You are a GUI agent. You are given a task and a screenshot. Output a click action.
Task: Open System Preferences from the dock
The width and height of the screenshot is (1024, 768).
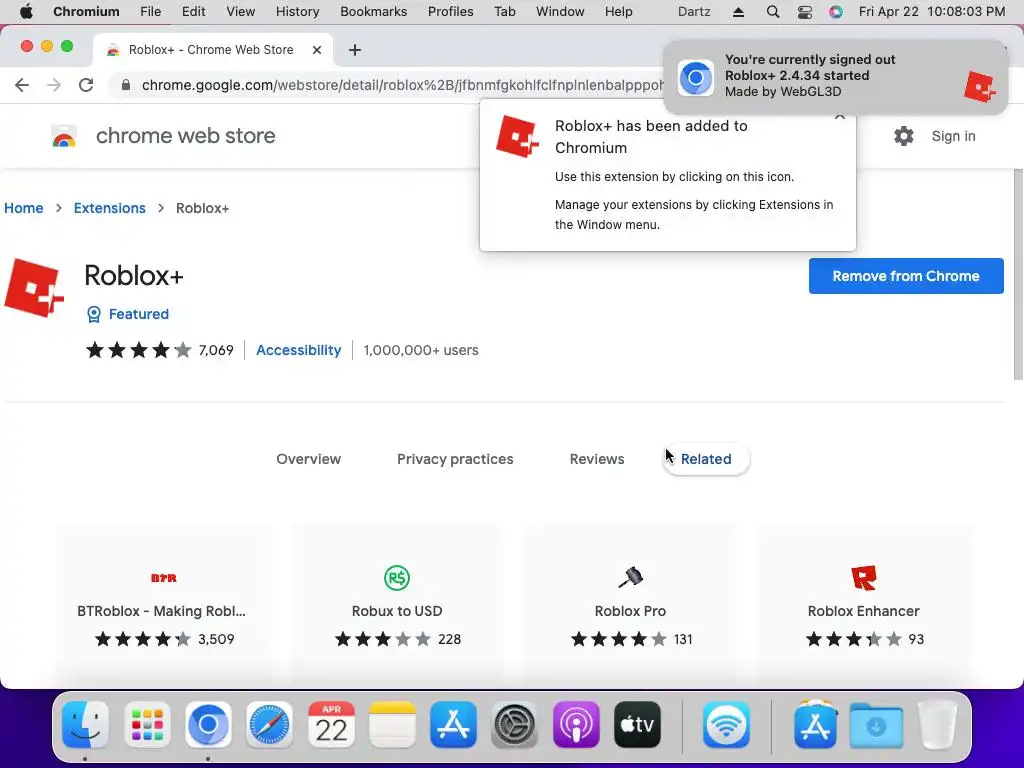click(515, 725)
